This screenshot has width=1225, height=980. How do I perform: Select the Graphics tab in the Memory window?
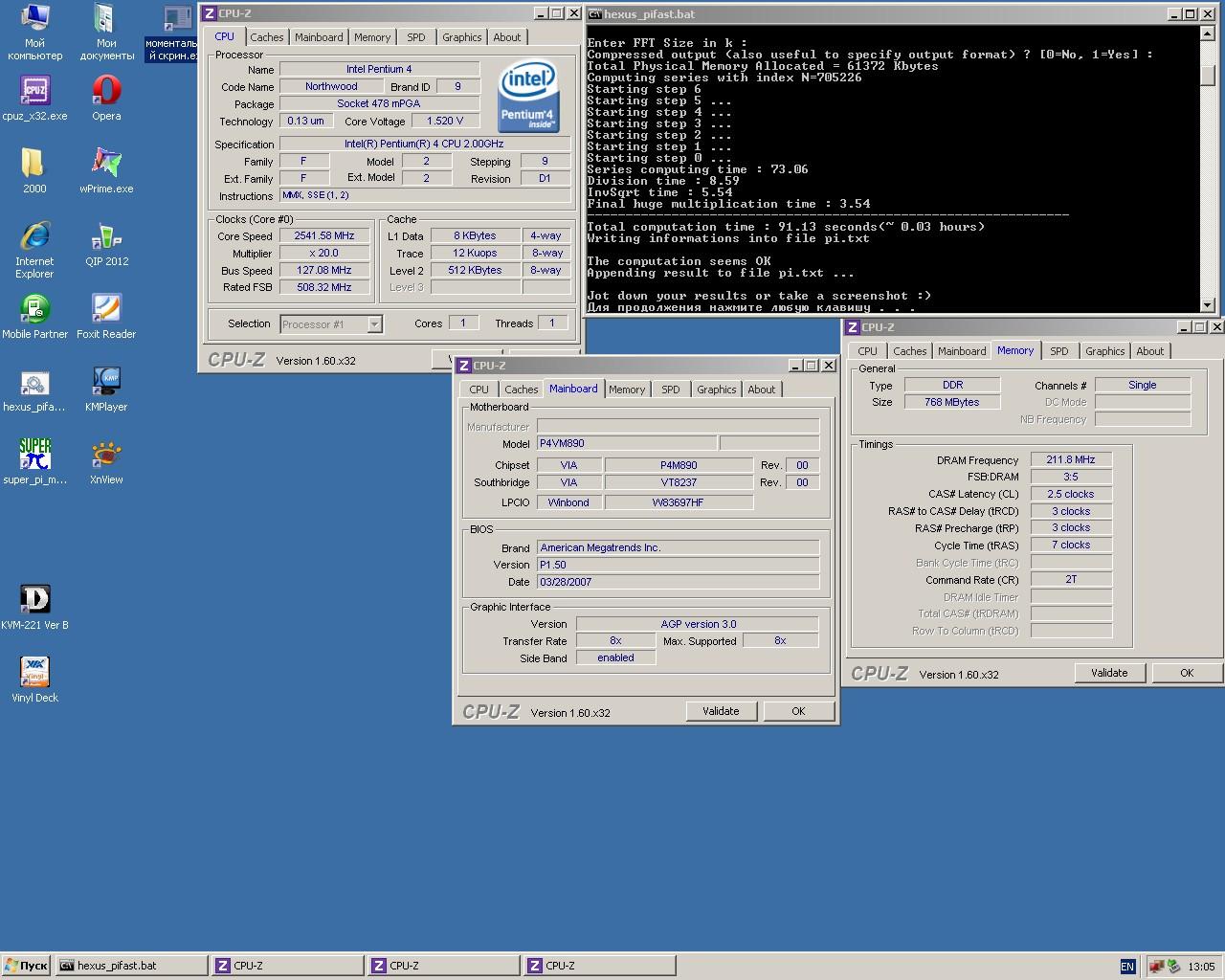tap(1105, 351)
